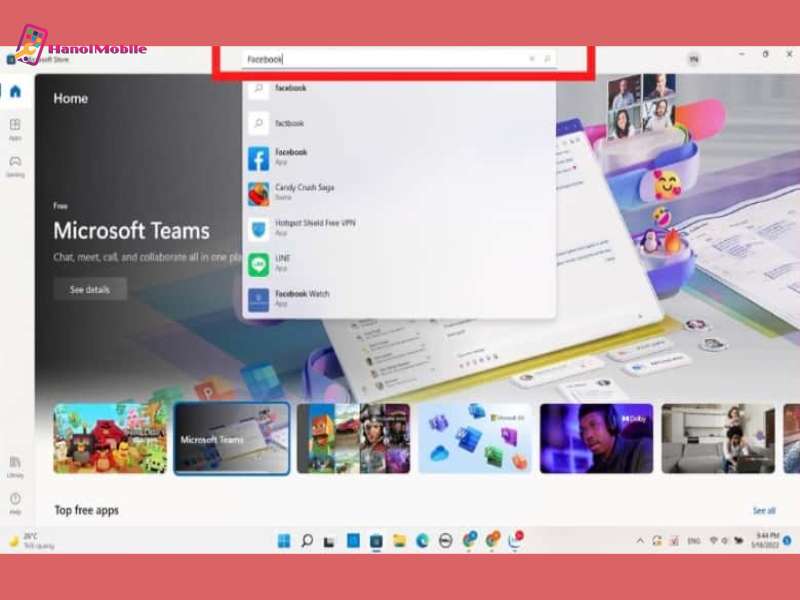This screenshot has width=800, height=600.
Task: Open the Apps section in sidebar
Action: pyautogui.click(x=15, y=129)
